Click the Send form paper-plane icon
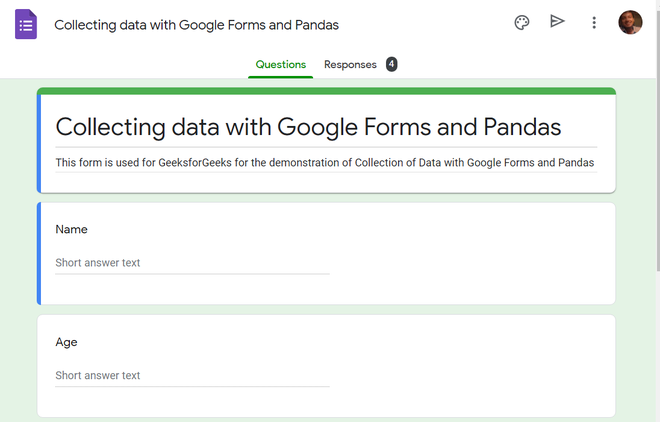Screen dimensions: 660x422 pos(557,22)
